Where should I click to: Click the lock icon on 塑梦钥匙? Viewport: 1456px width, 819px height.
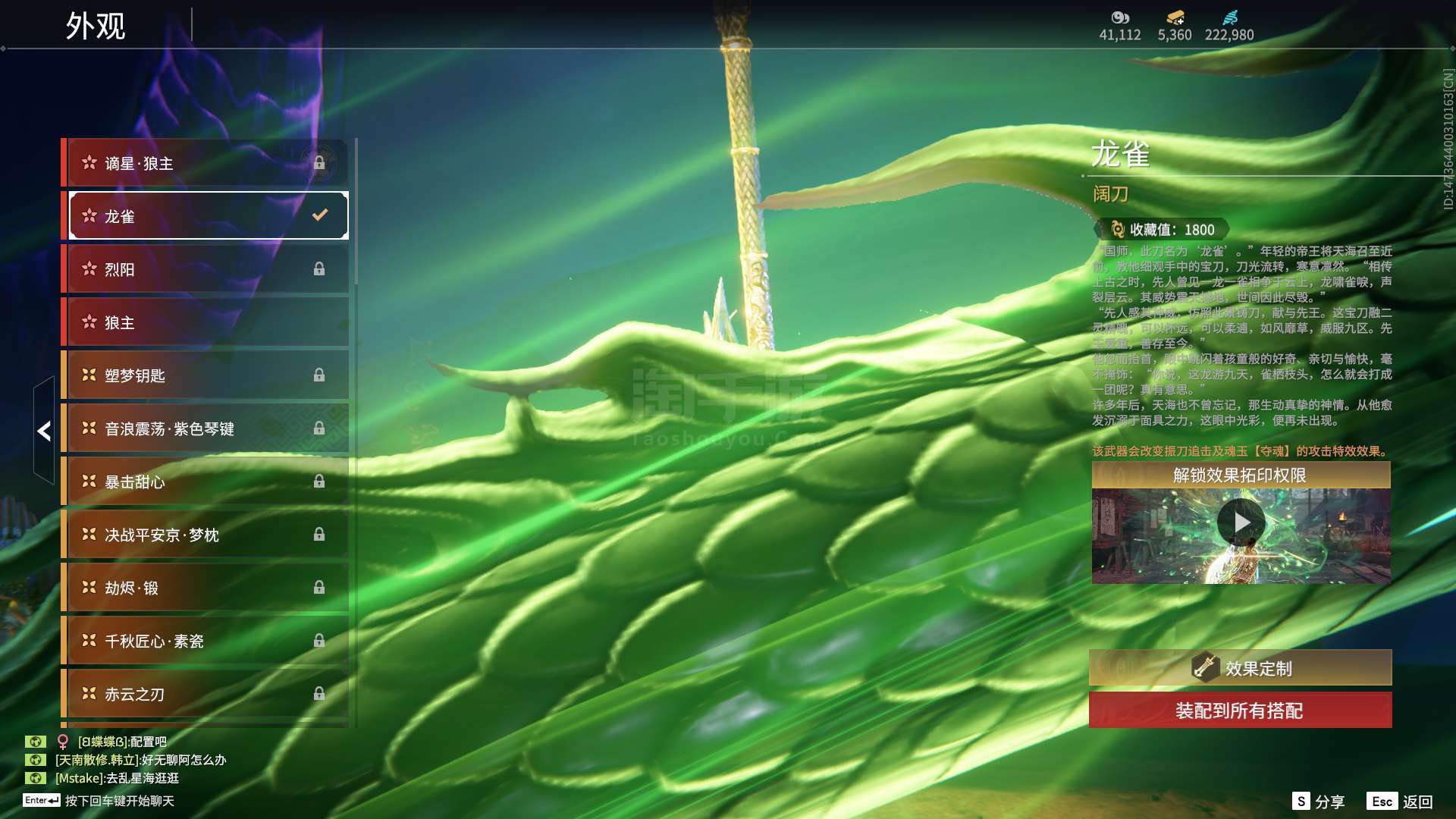(319, 375)
